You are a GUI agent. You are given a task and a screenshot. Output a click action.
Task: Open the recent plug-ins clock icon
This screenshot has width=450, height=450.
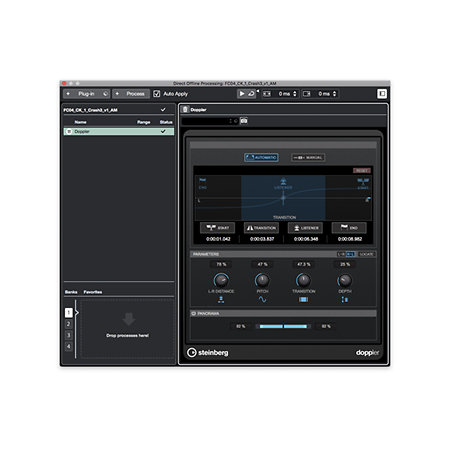(105, 94)
